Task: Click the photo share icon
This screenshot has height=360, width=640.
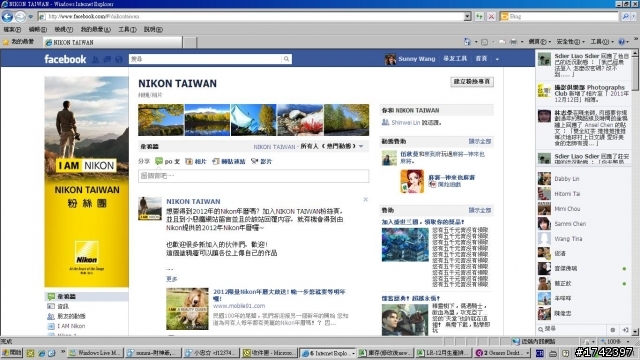Action: pyautogui.click(x=189, y=162)
